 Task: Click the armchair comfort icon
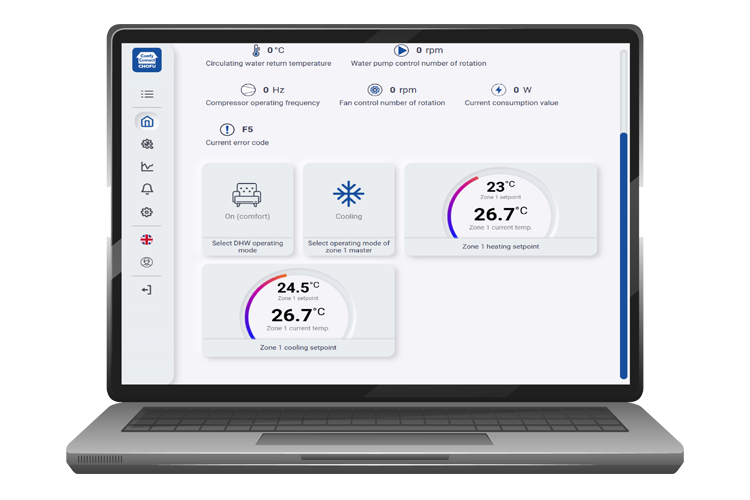pyautogui.click(x=247, y=194)
